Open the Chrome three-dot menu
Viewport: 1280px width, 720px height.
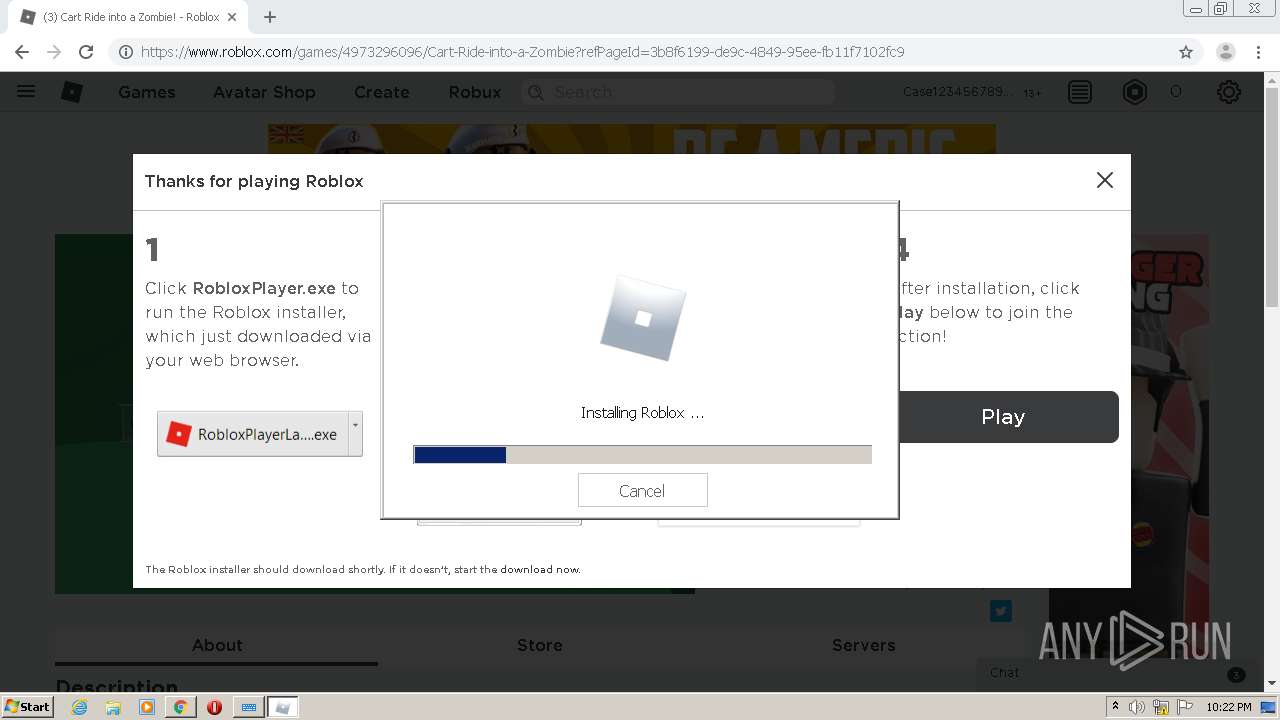(x=1259, y=52)
